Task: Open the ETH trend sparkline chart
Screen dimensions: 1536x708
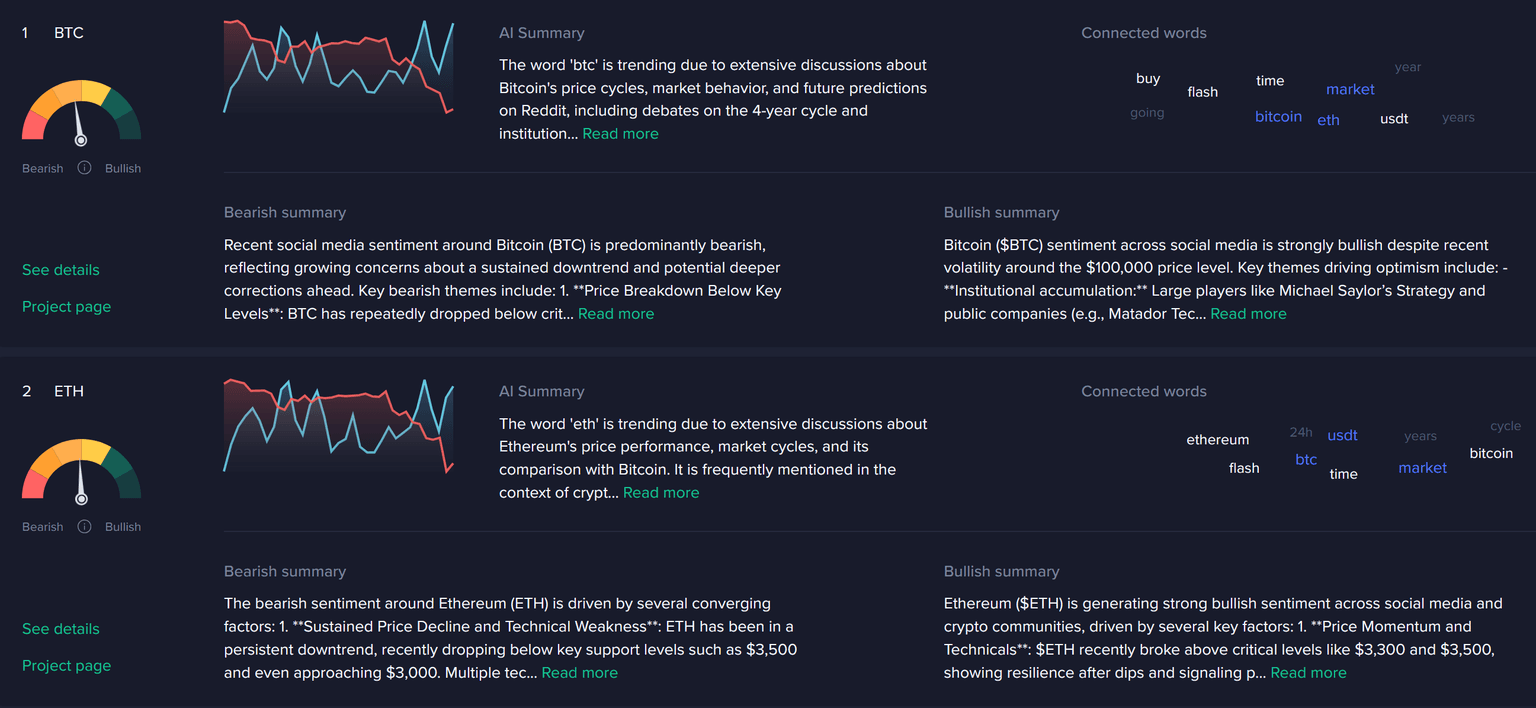Action: [x=338, y=425]
